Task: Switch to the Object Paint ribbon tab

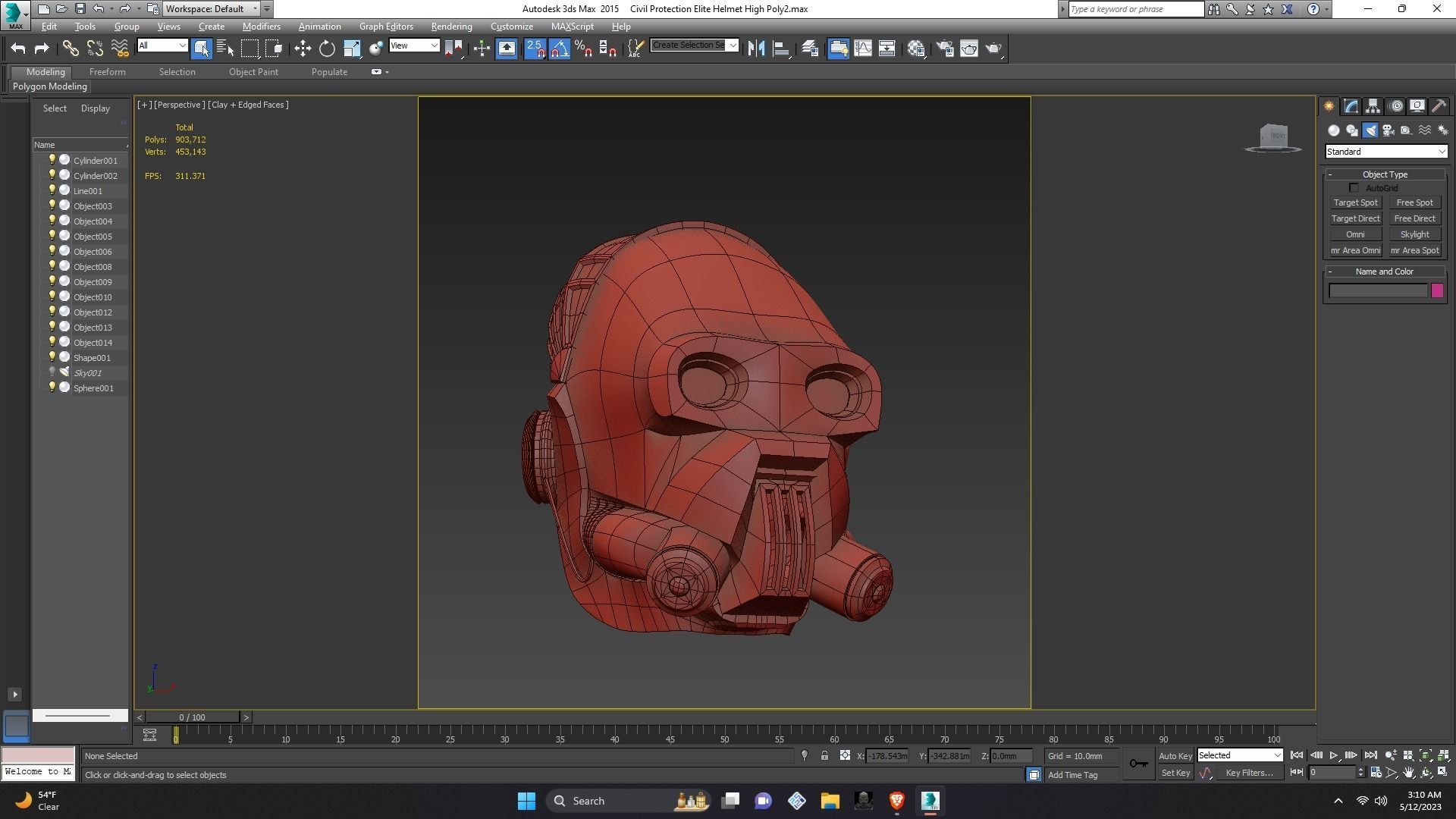Action: click(x=254, y=71)
